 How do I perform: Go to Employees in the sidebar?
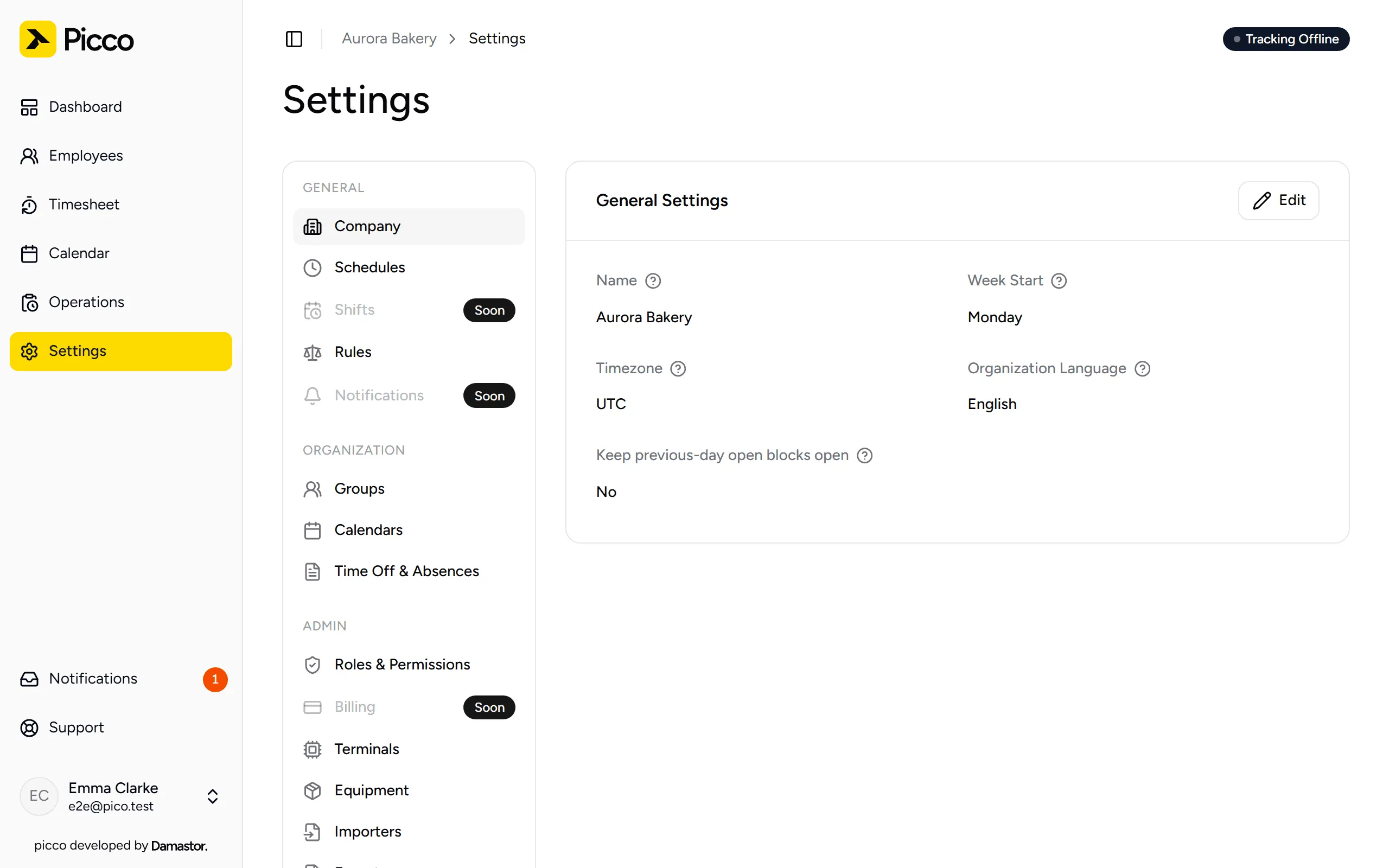[x=121, y=156]
